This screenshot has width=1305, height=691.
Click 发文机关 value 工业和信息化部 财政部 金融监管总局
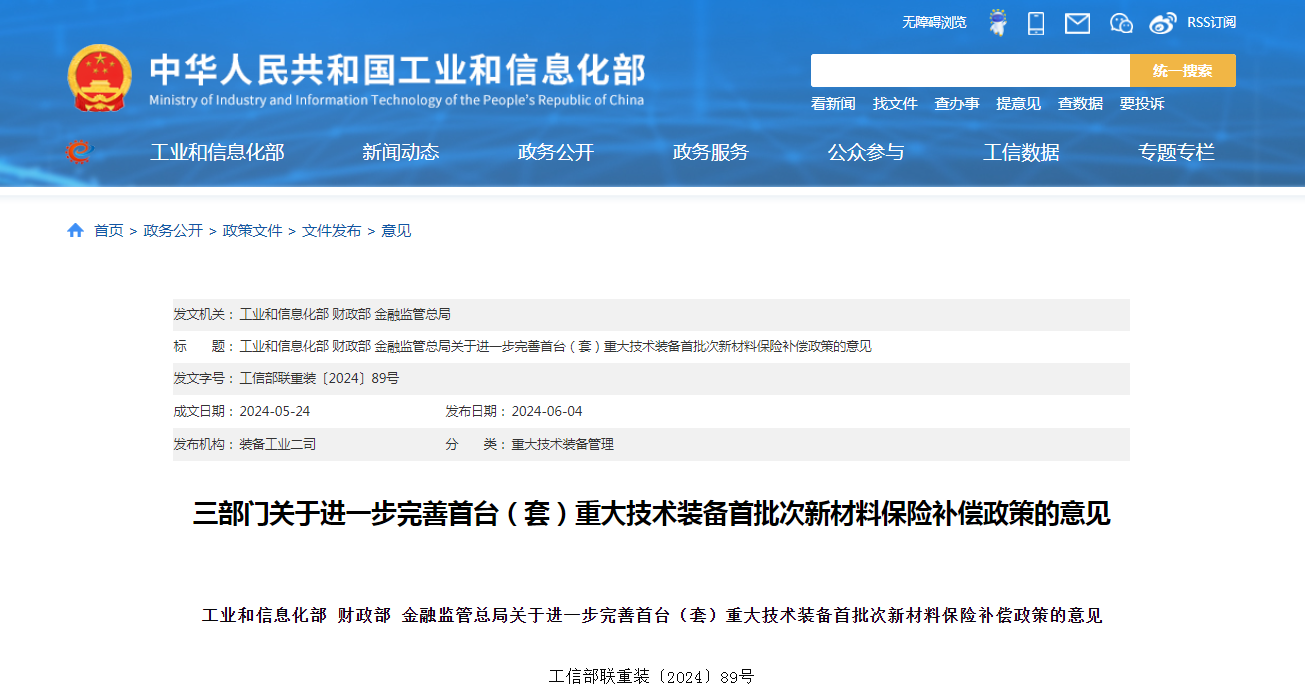pyautogui.click(x=345, y=314)
